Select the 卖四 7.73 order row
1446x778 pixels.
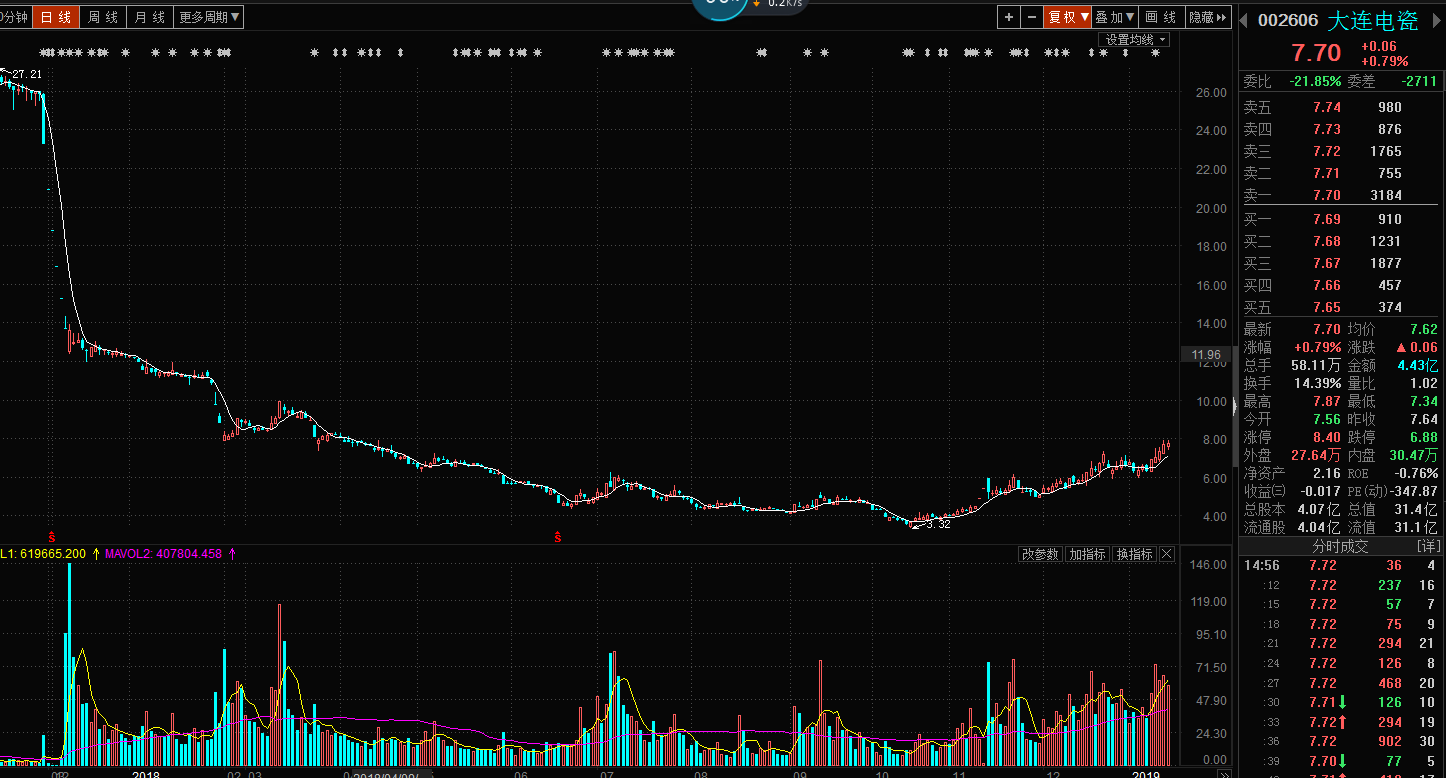pyautogui.click(x=1341, y=129)
